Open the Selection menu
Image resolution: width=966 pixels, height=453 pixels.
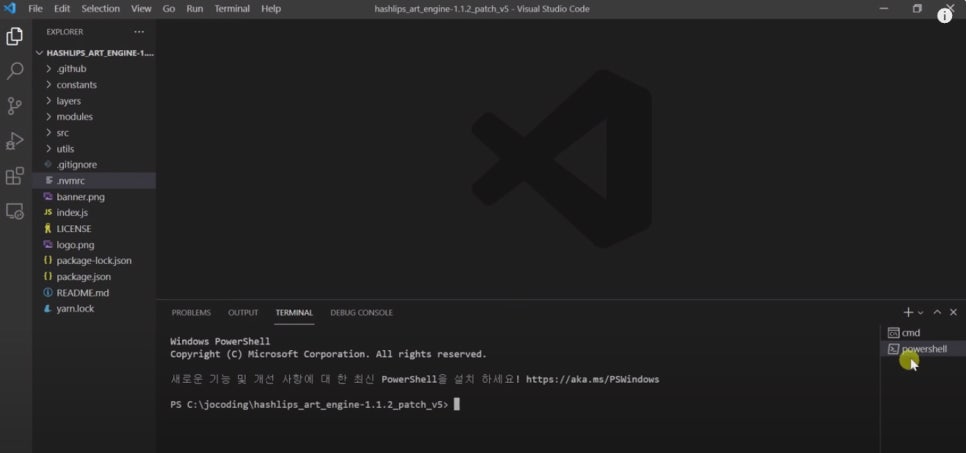(x=100, y=9)
